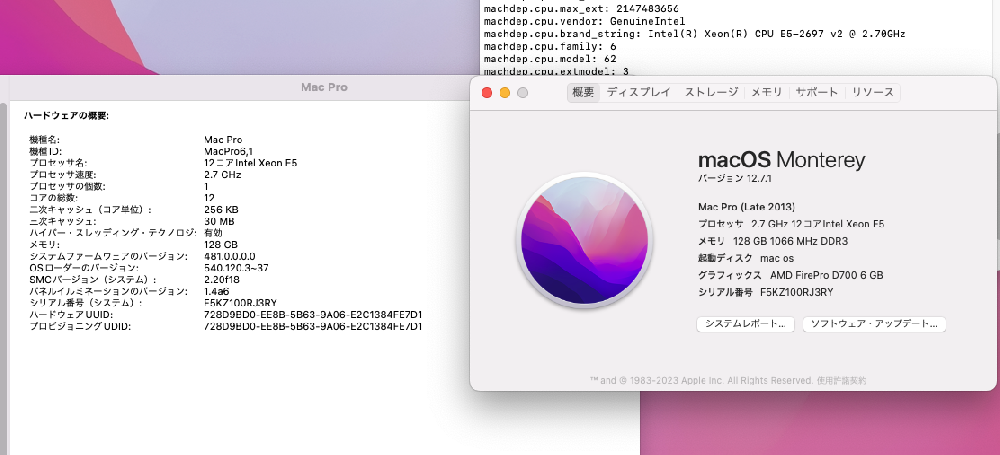Select the 概要 tab
This screenshot has width=1000, height=455.
click(583, 93)
